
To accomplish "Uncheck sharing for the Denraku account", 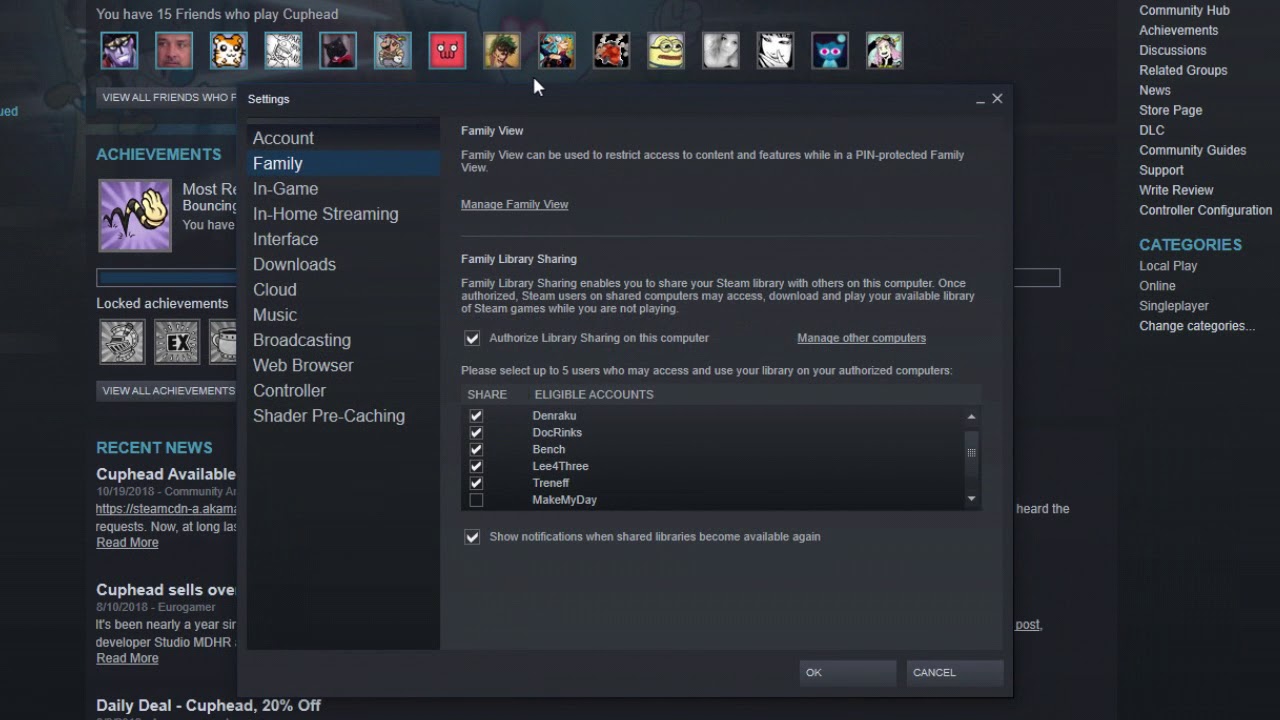I will click(476, 416).
